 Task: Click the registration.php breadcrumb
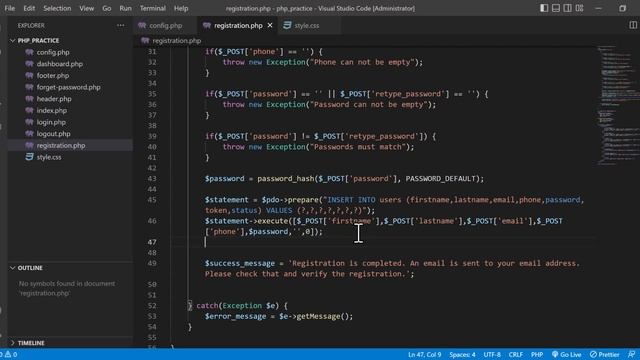click(x=176, y=40)
